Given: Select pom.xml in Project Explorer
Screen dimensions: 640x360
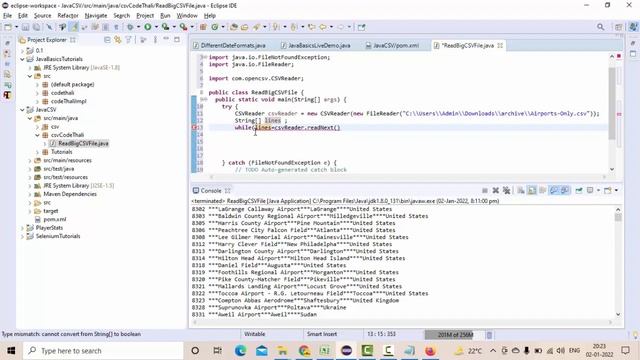Looking at the screenshot, I should click(55, 219).
